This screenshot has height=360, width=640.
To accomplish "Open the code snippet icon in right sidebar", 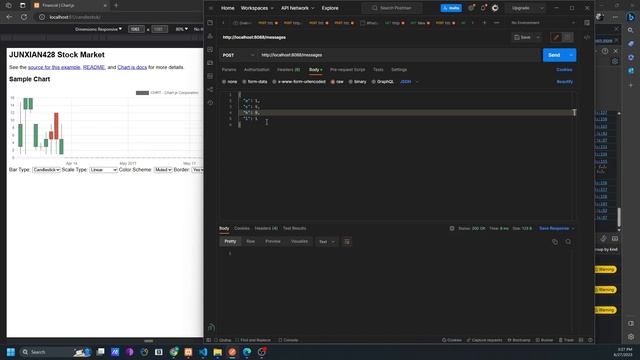I will coord(587,37).
